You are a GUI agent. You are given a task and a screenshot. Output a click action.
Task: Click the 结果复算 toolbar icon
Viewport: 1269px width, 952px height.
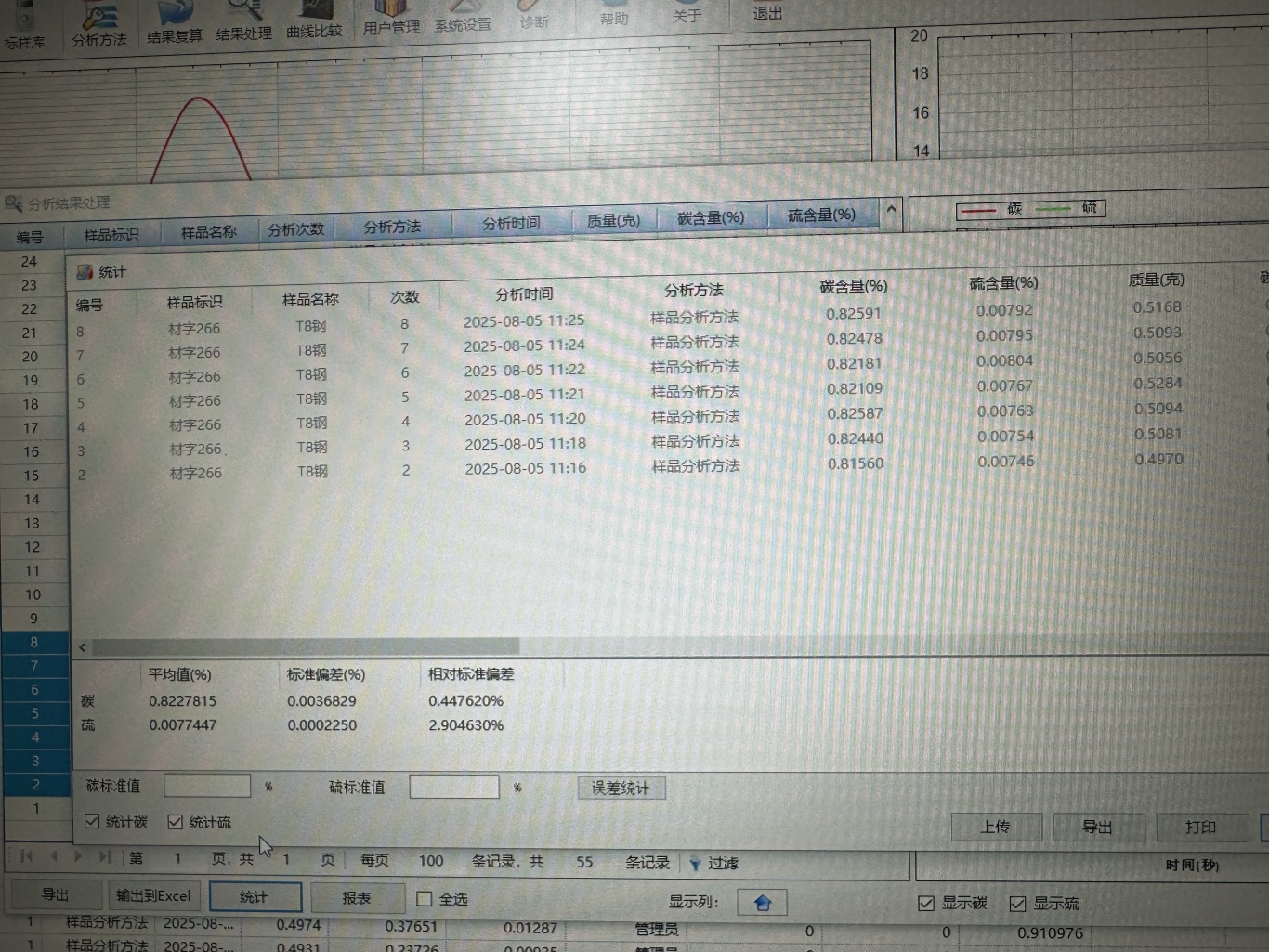tap(174, 22)
